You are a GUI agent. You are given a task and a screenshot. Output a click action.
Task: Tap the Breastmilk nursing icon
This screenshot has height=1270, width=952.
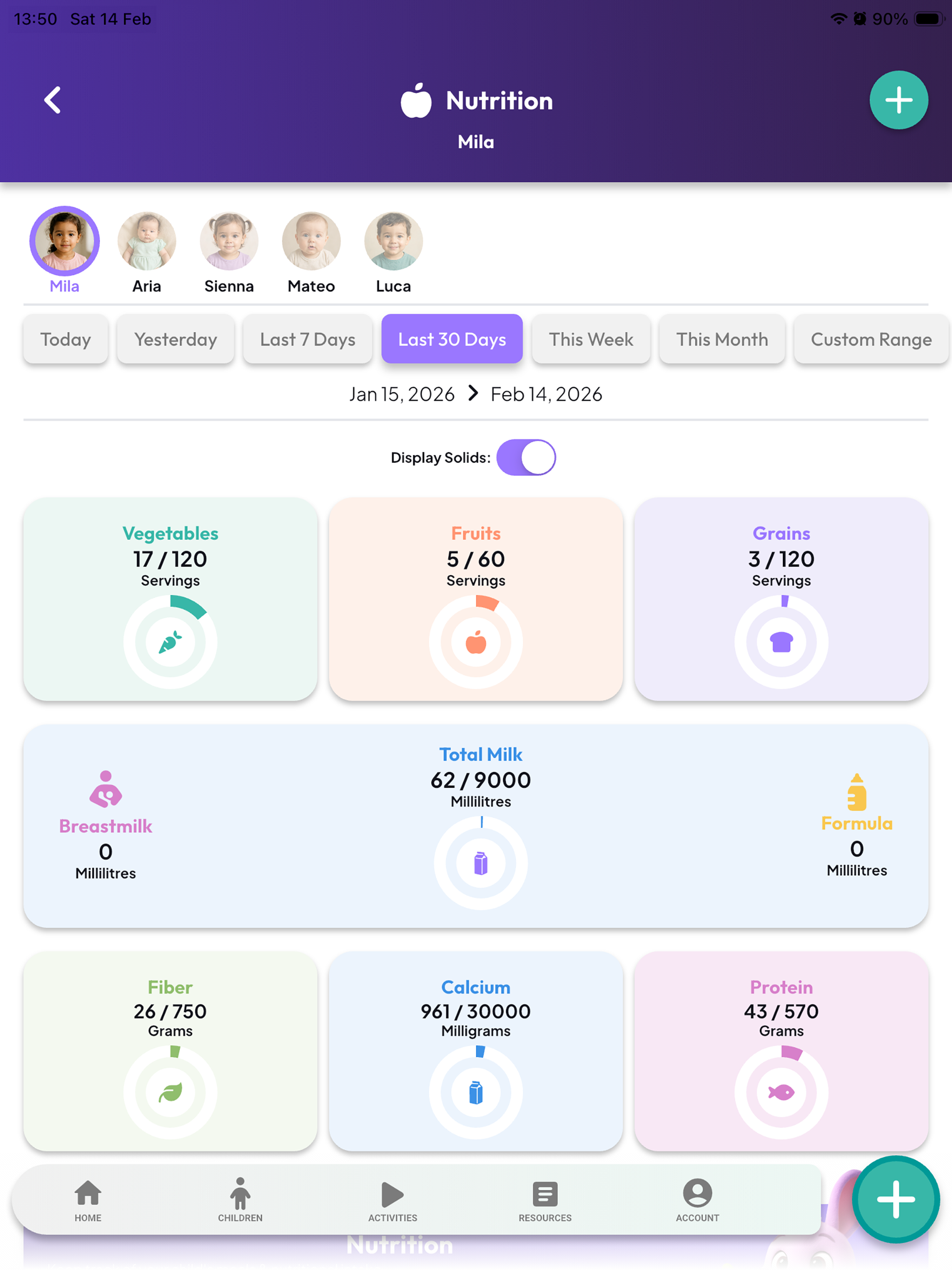(x=106, y=789)
